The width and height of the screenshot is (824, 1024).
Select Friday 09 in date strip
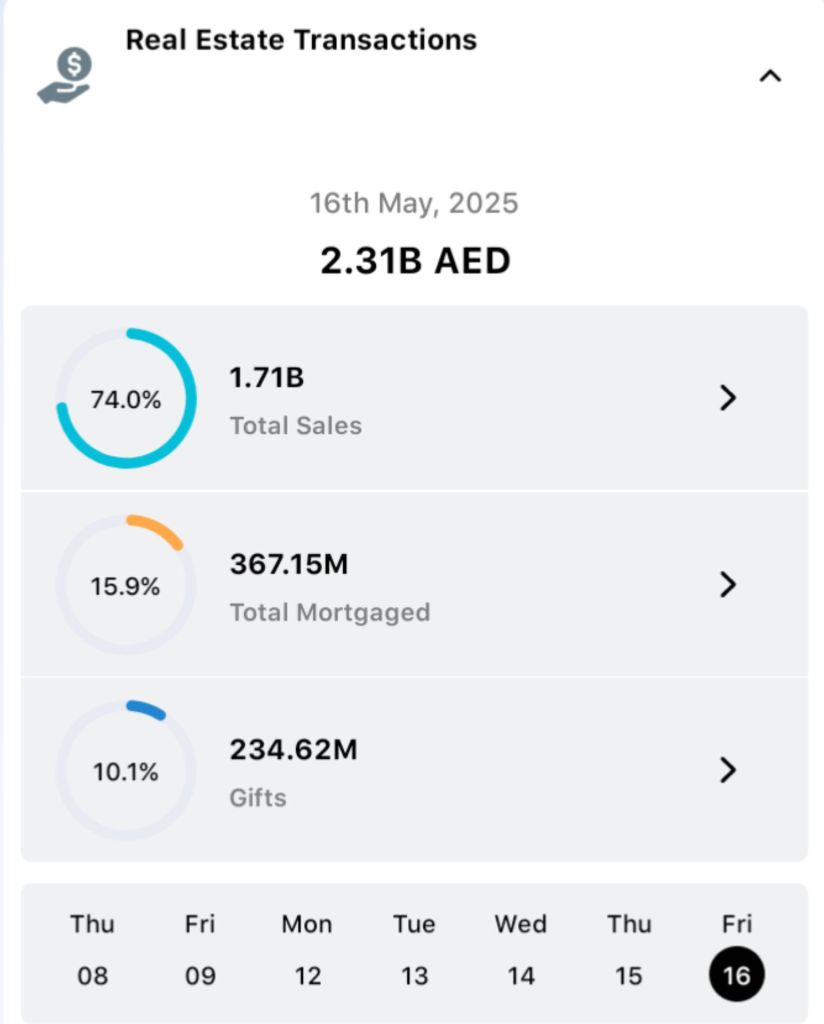(x=200, y=950)
